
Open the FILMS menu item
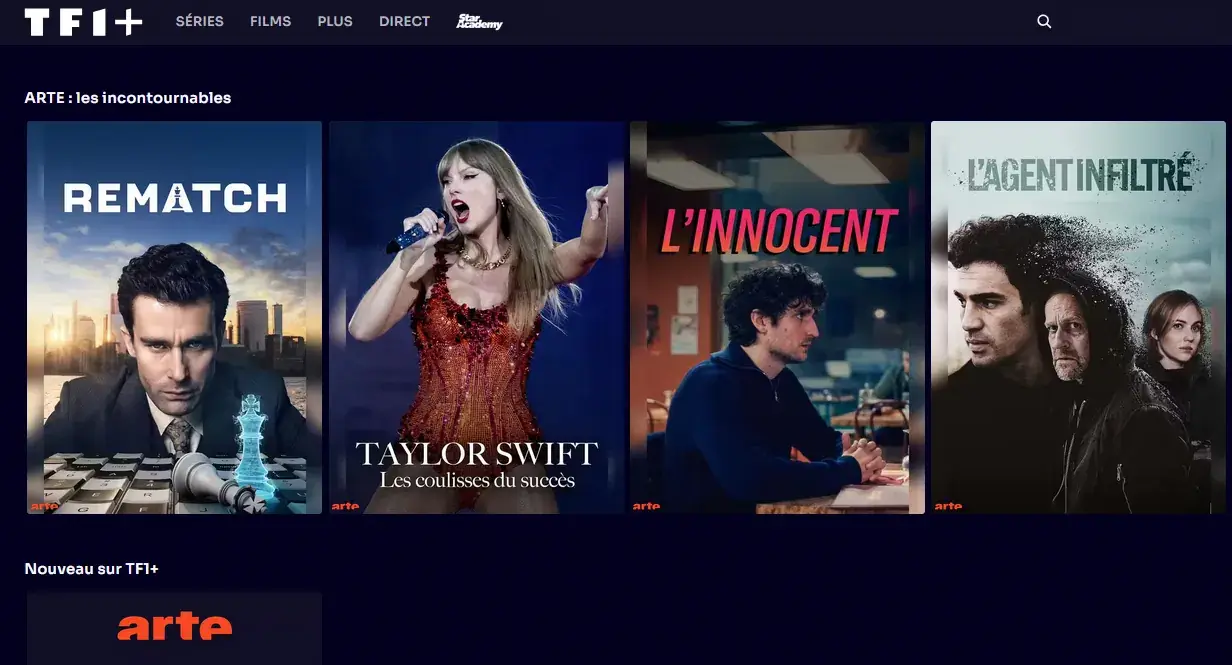pos(270,21)
